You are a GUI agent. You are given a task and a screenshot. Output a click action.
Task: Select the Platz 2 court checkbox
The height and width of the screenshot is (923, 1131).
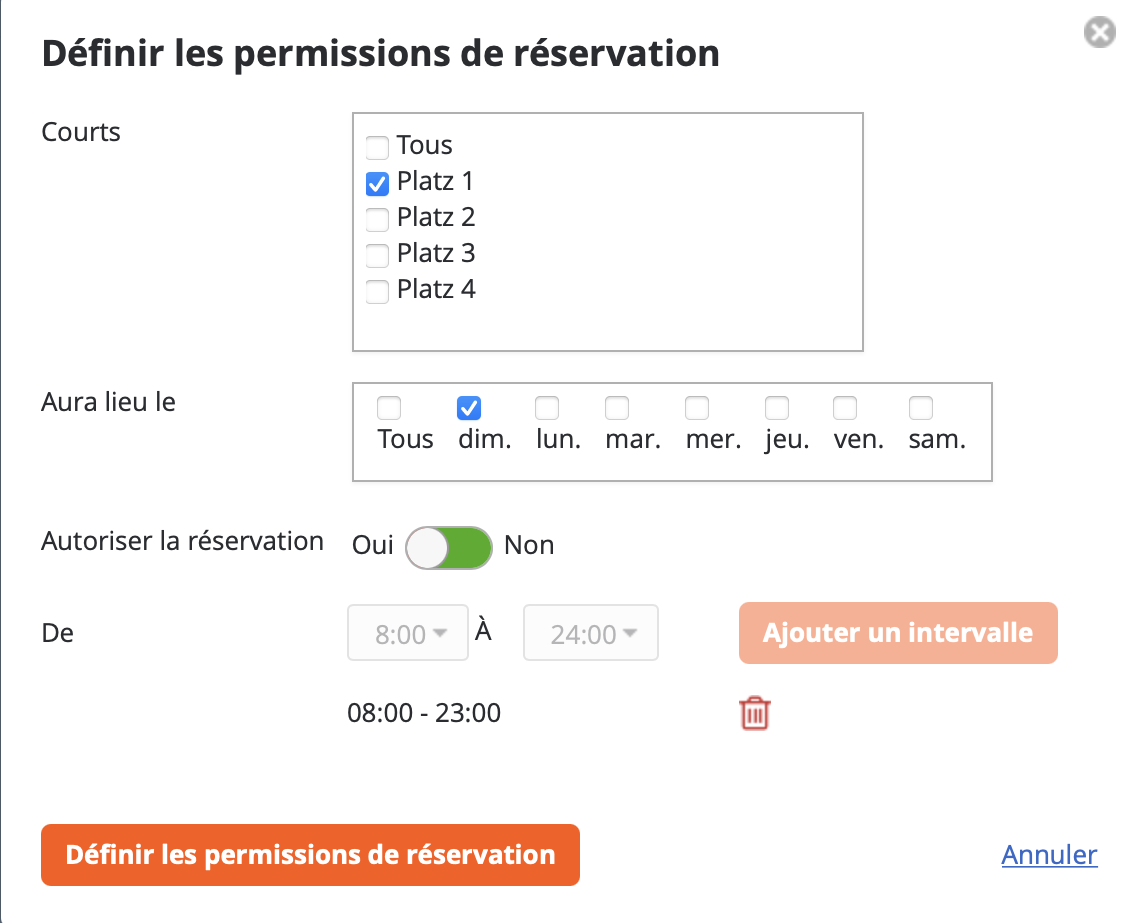pyautogui.click(x=377, y=220)
